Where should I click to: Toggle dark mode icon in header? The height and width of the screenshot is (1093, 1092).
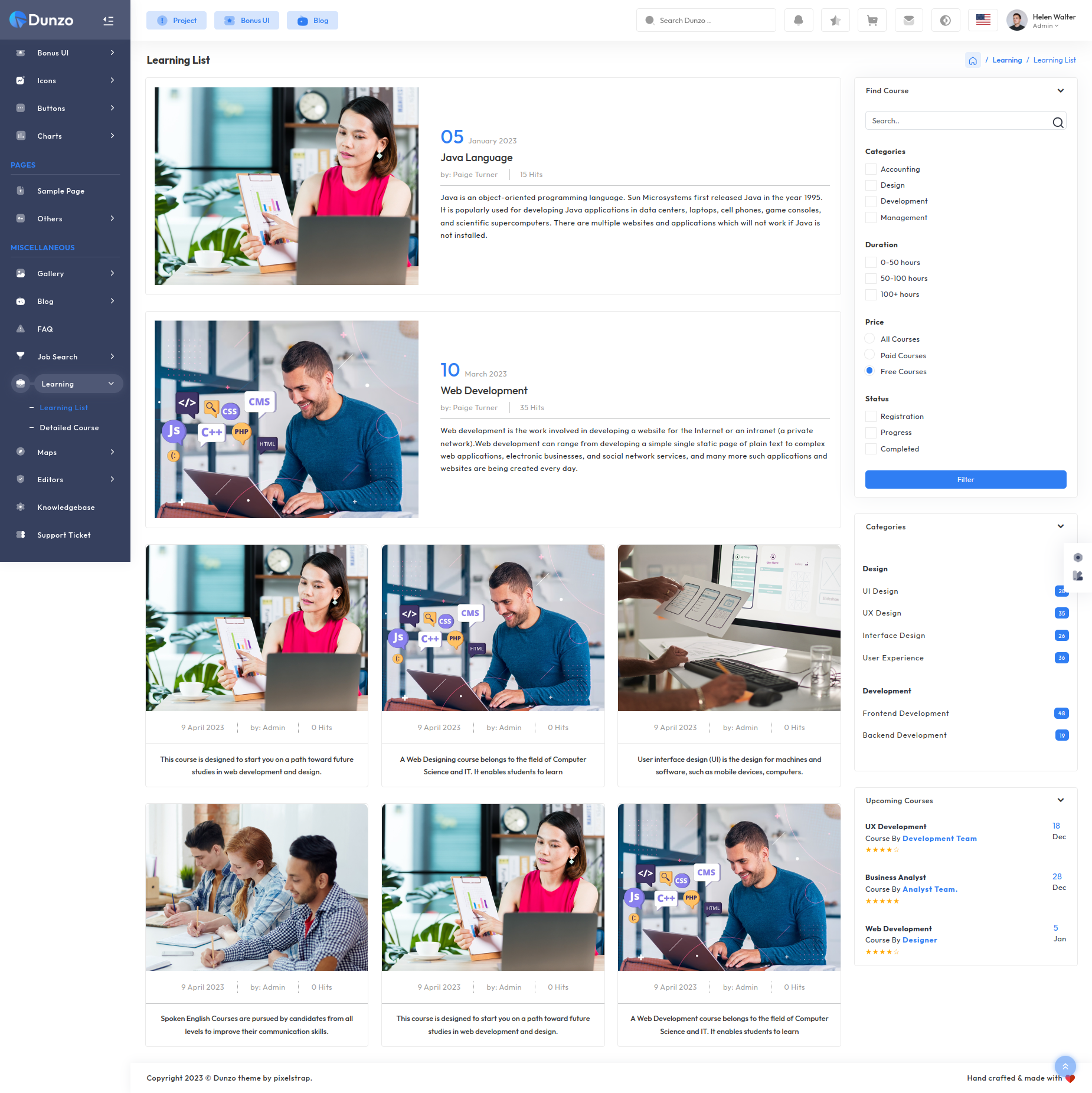pos(945,21)
